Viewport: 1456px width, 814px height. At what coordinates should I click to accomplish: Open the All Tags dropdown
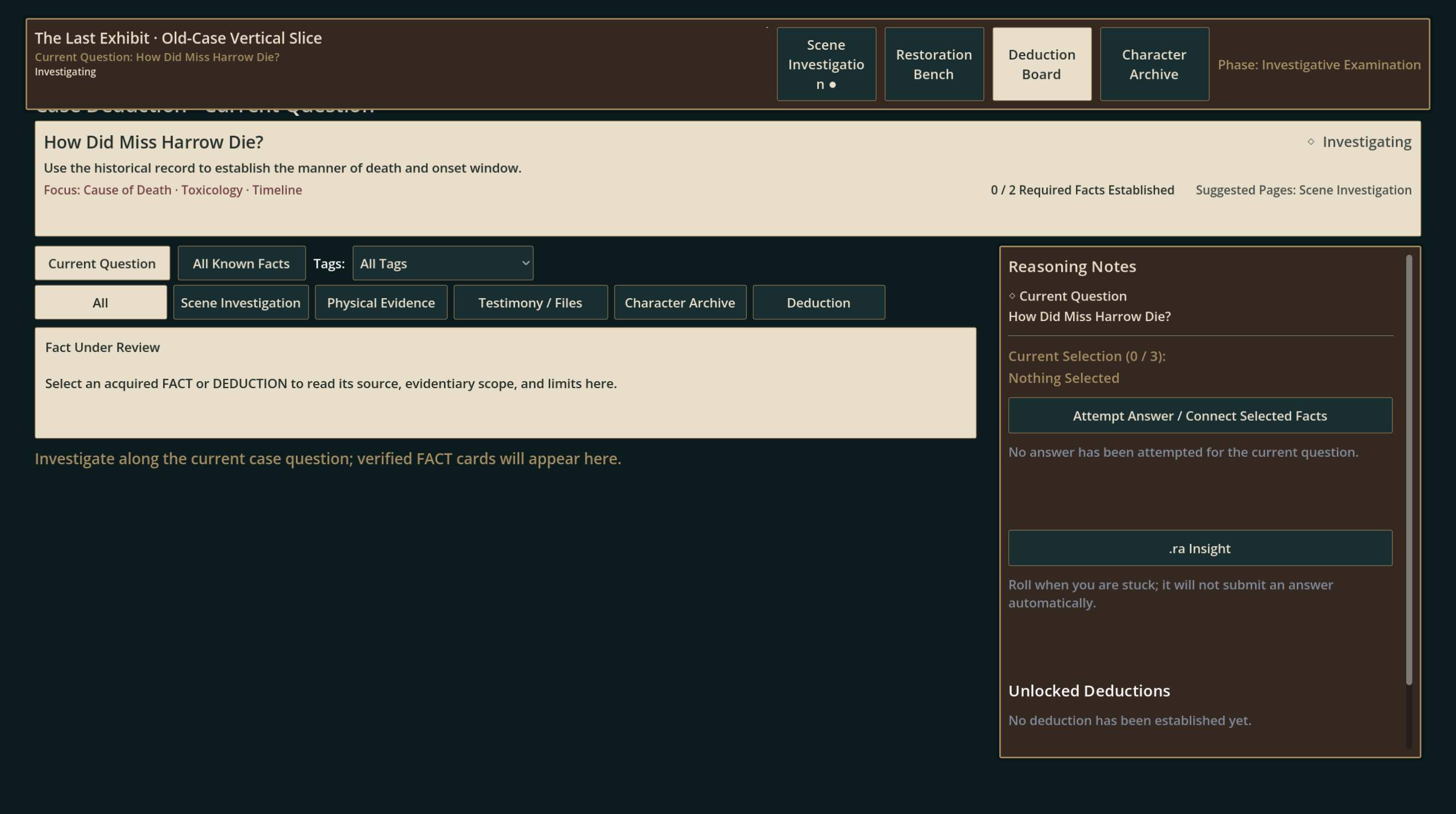(x=442, y=263)
